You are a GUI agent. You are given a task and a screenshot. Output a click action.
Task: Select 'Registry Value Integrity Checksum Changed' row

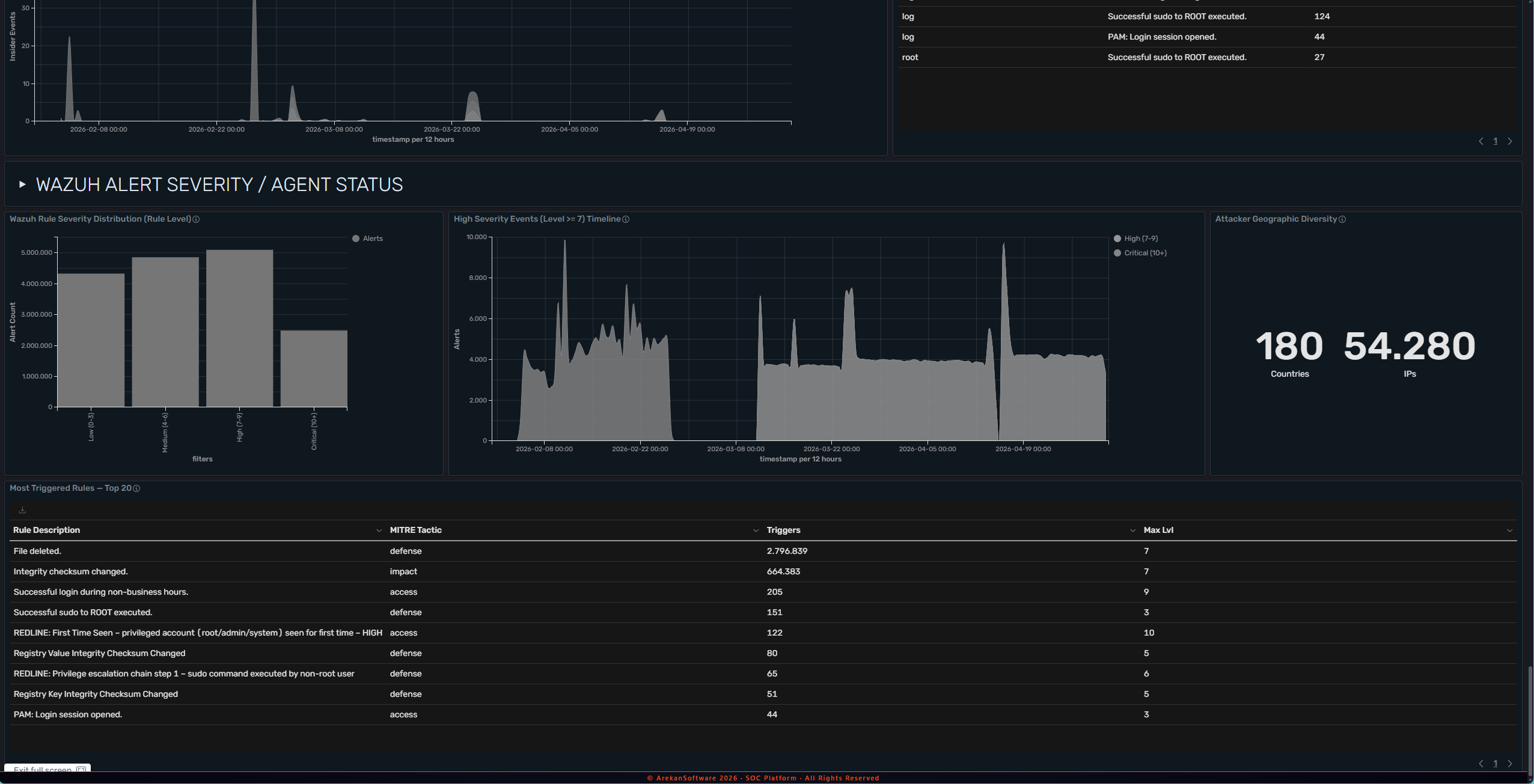tap(763, 653)
